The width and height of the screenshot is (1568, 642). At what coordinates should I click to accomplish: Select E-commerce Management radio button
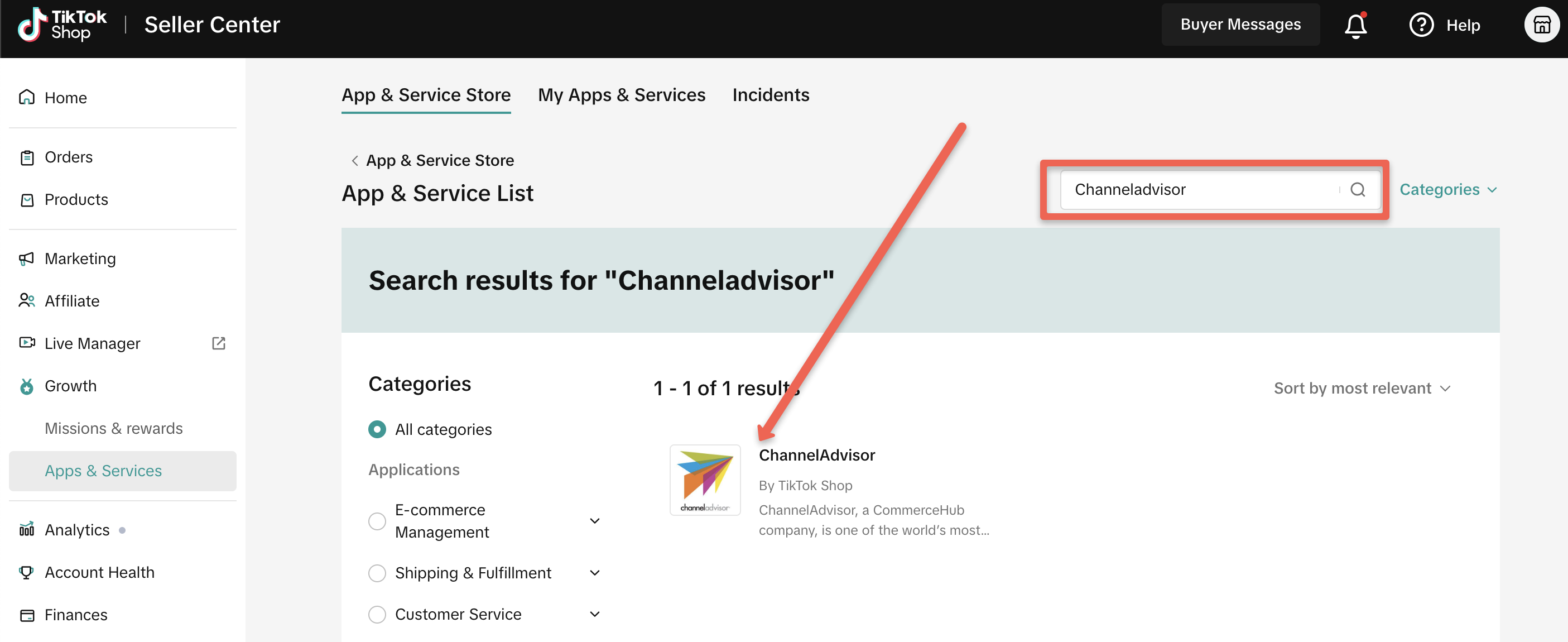point(377,521)
